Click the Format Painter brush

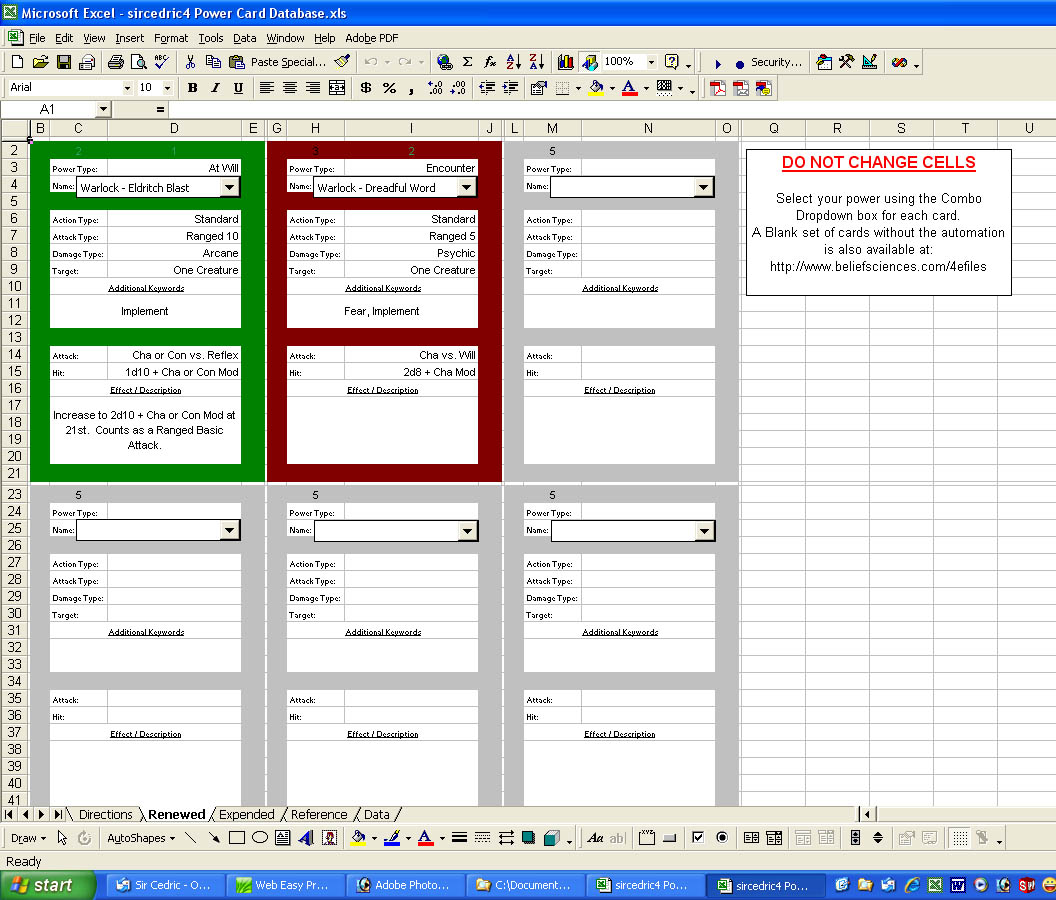tap(342, 62)
